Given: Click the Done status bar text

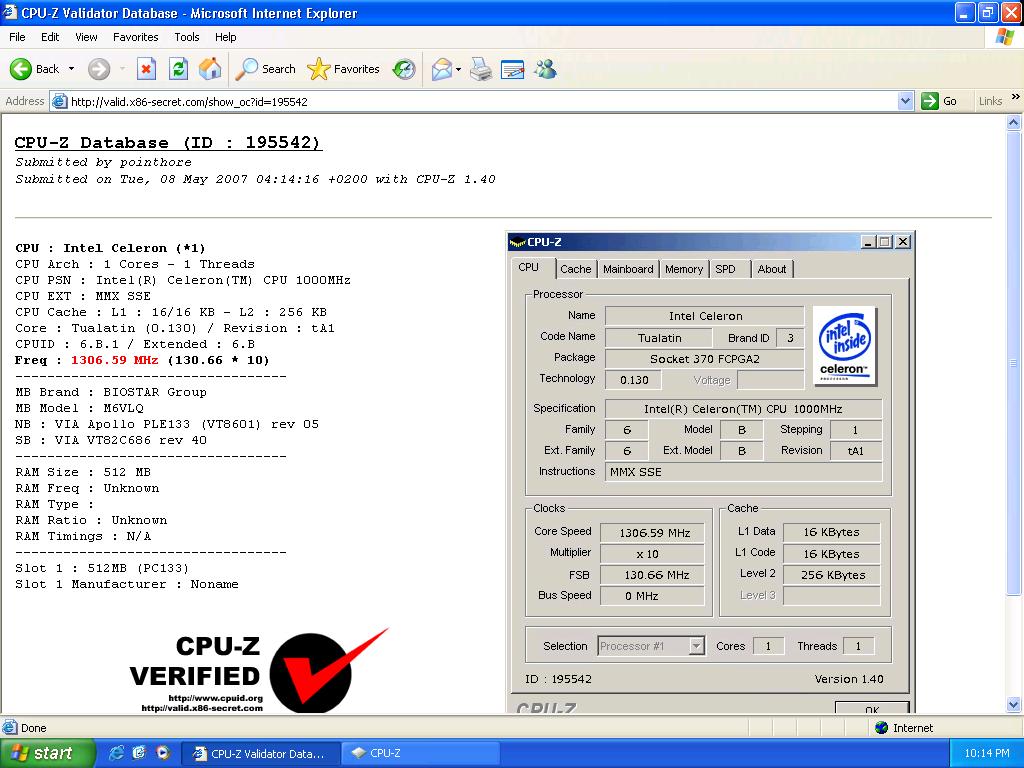Looking at the screenshot, I should [x=33, y=728].
